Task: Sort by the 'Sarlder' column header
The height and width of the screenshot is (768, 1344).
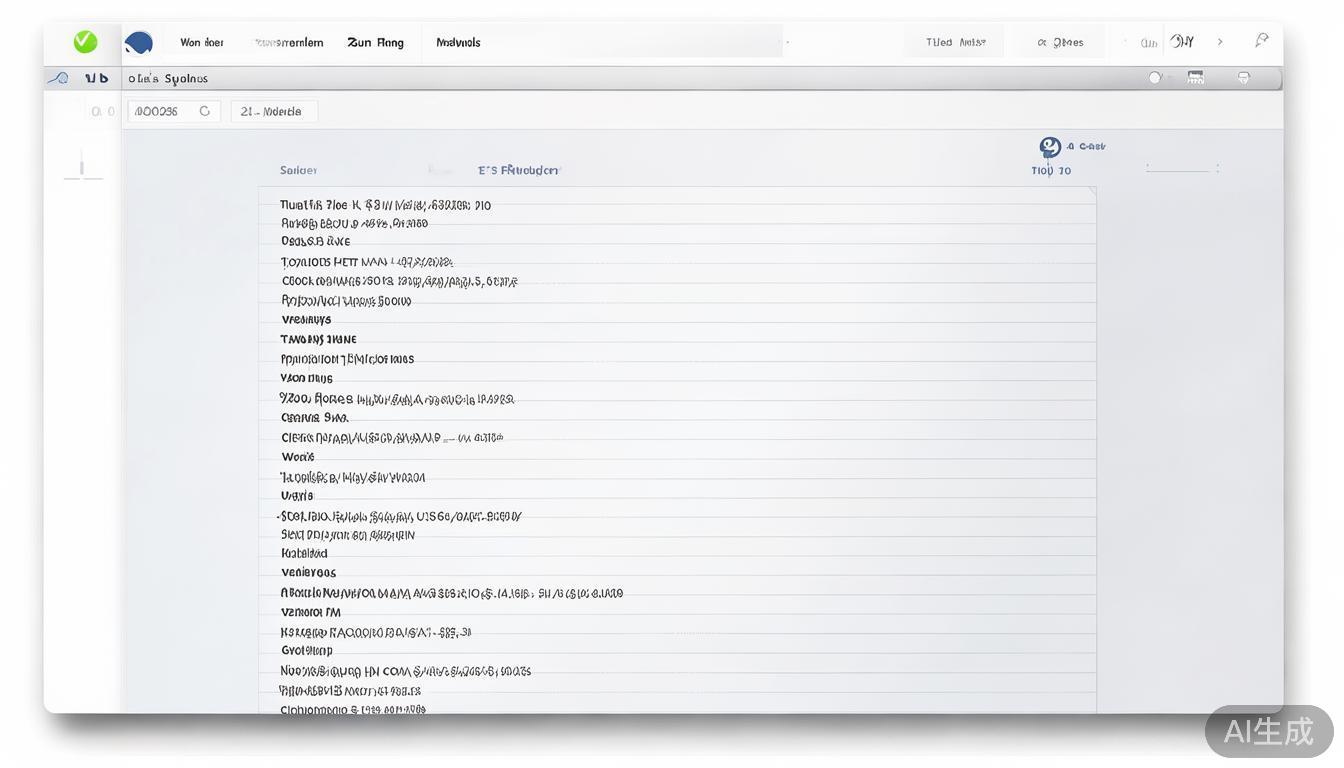Action: pos(298,170)
